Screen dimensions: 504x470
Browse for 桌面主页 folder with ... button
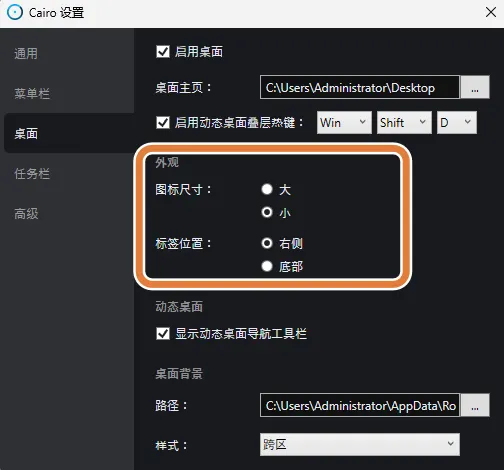[475, 87]
